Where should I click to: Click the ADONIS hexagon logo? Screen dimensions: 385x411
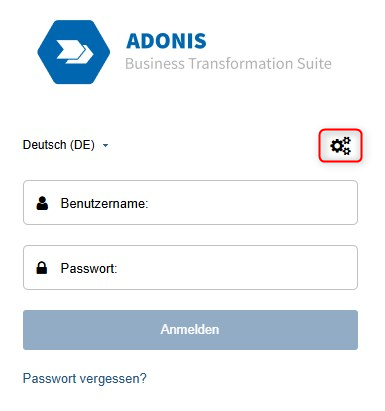coord(74,52)
